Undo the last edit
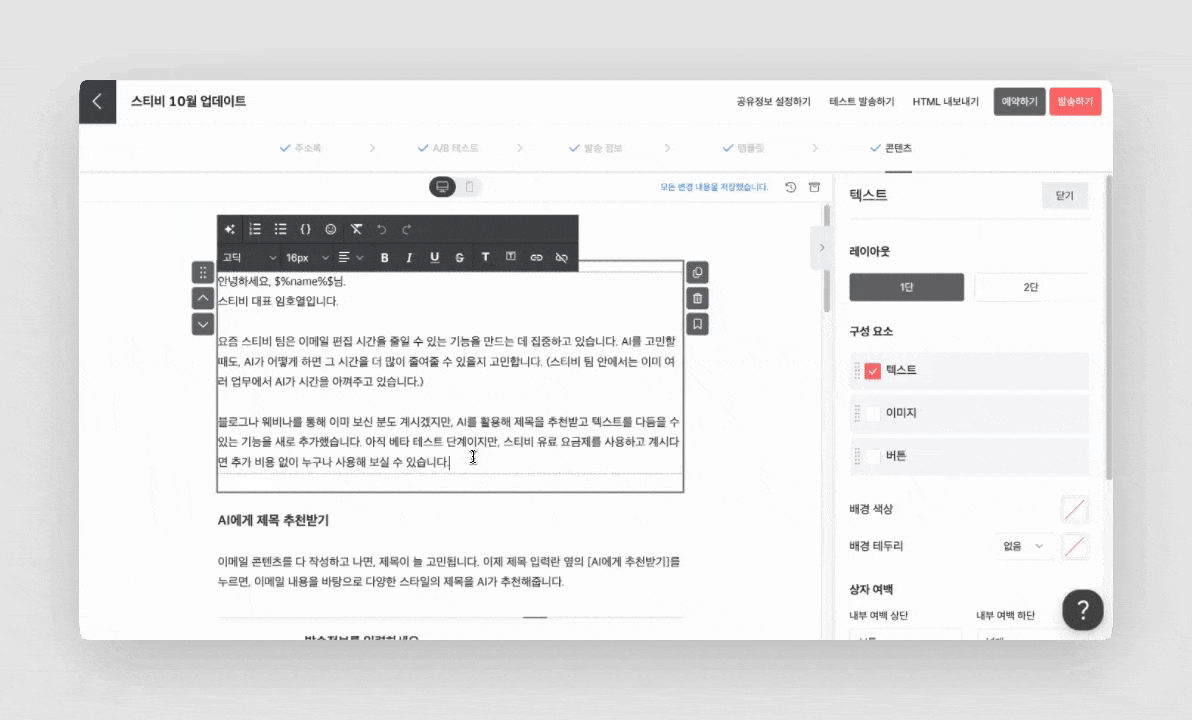 tap(382, 229)
